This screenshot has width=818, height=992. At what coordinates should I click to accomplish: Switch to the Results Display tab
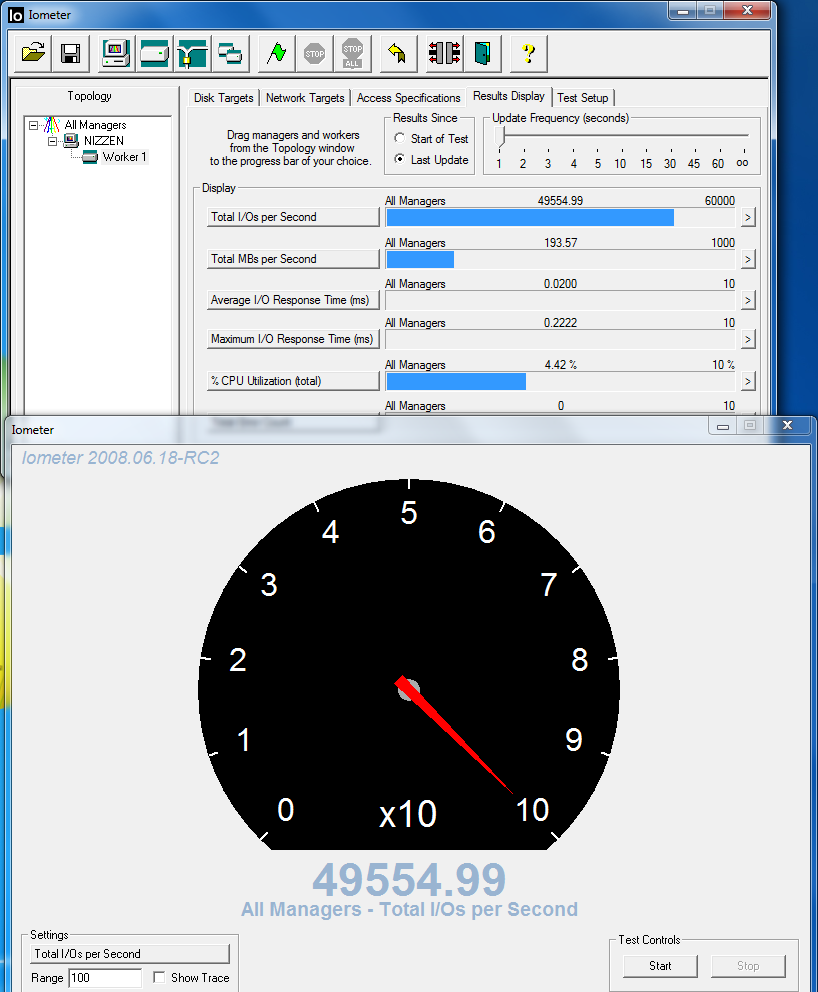tap(509, 96)
